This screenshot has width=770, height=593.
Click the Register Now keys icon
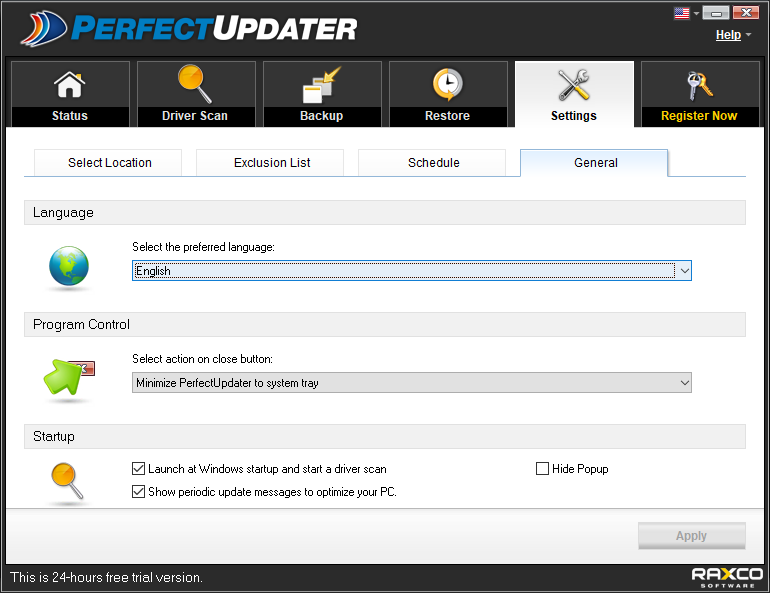pos(699,85)
